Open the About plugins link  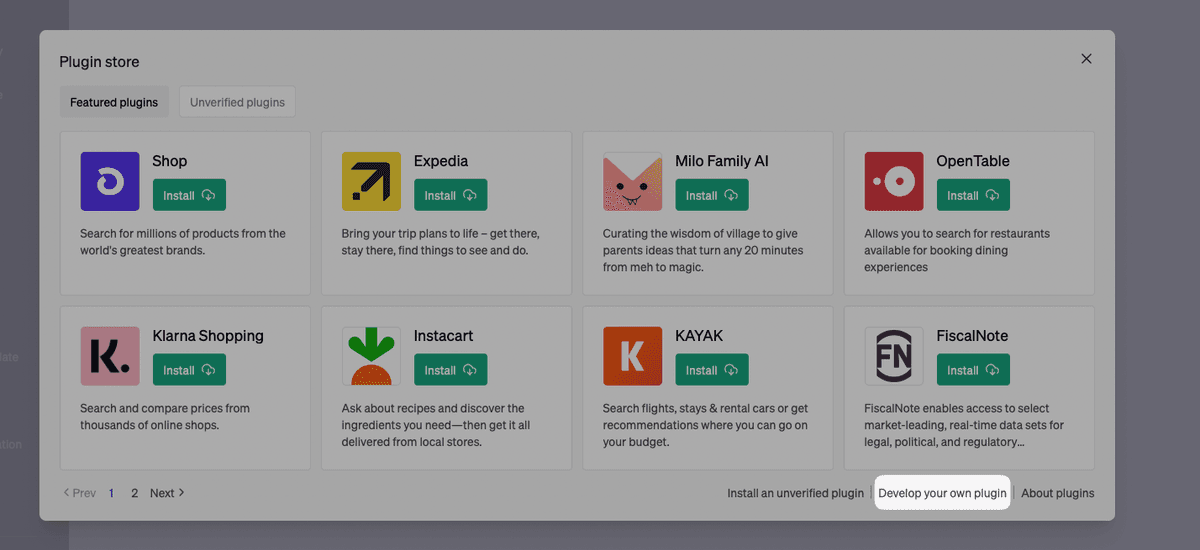tap(1057, 493)
